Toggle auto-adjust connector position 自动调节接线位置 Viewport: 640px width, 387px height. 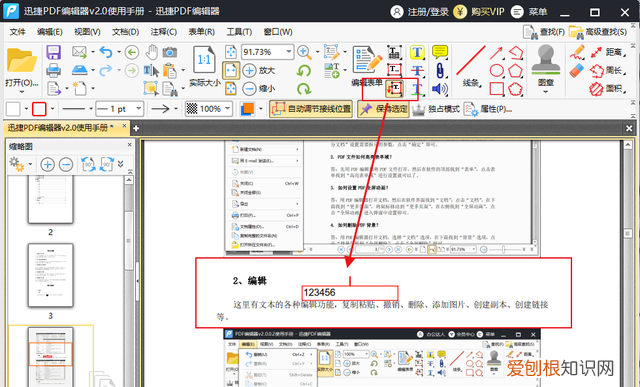(311, 109)
